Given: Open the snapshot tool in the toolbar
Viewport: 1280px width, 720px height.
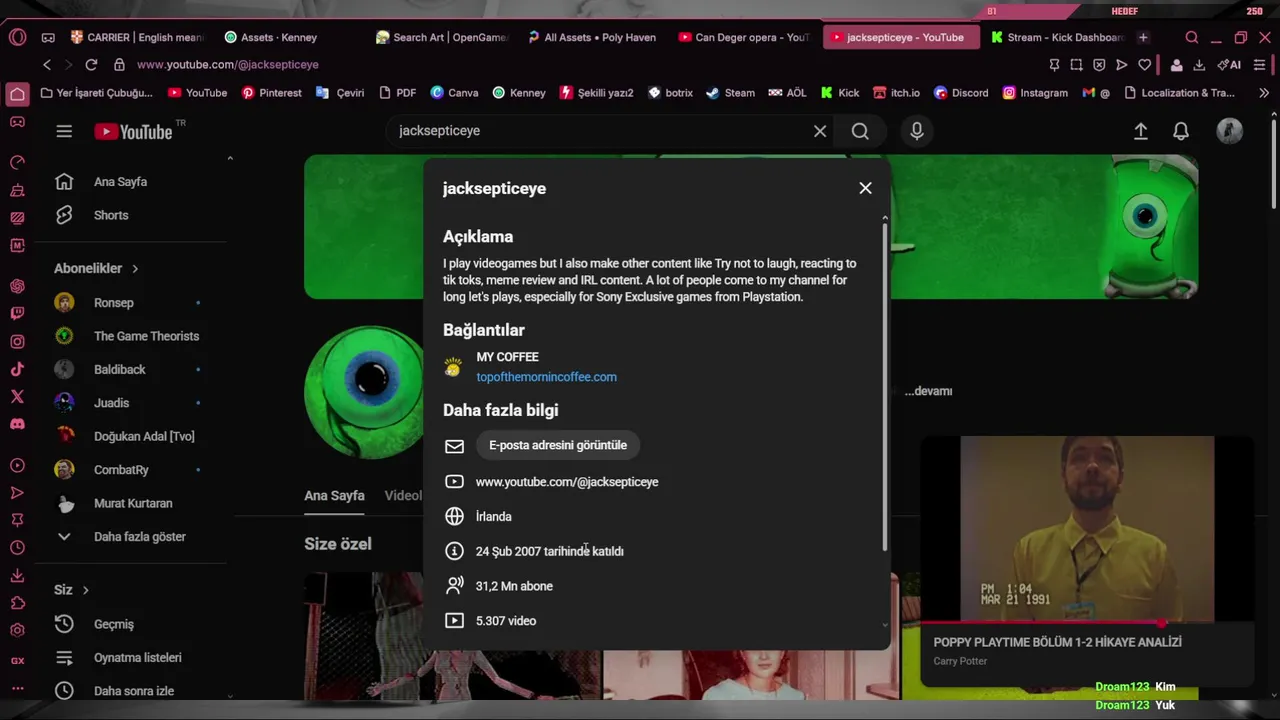Looking at the screenshot, I should (x=1076, y=64).
